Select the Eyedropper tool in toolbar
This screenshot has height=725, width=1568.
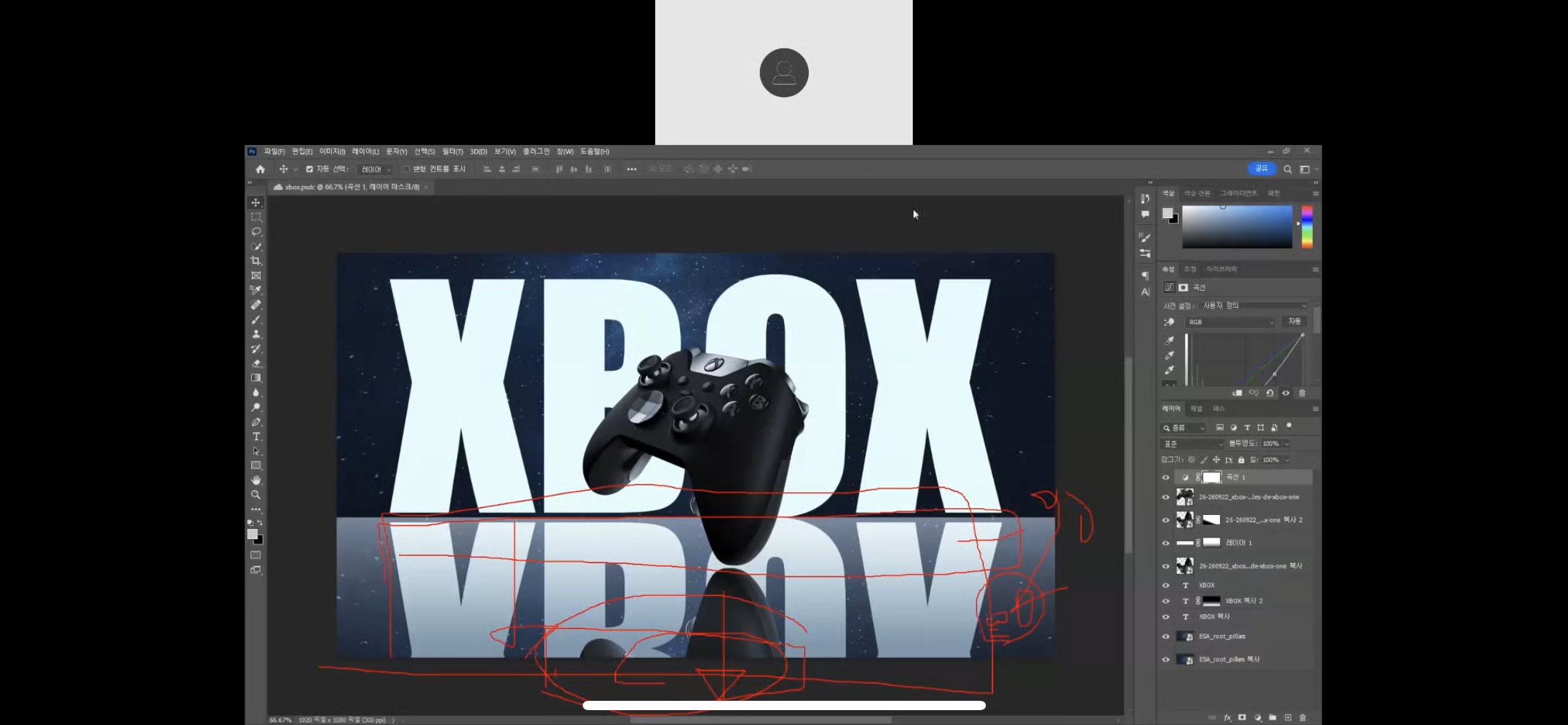(256, 290)
